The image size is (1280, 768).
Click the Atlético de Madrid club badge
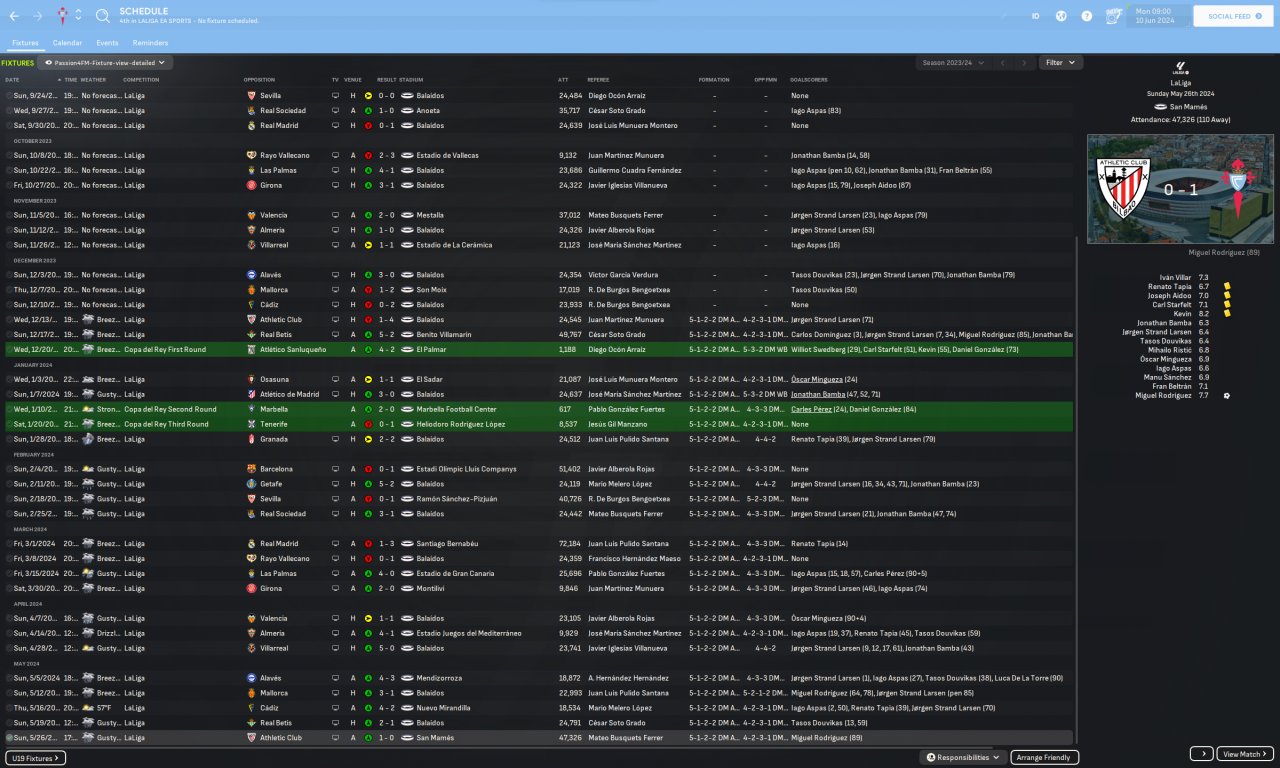coord(251,394)
